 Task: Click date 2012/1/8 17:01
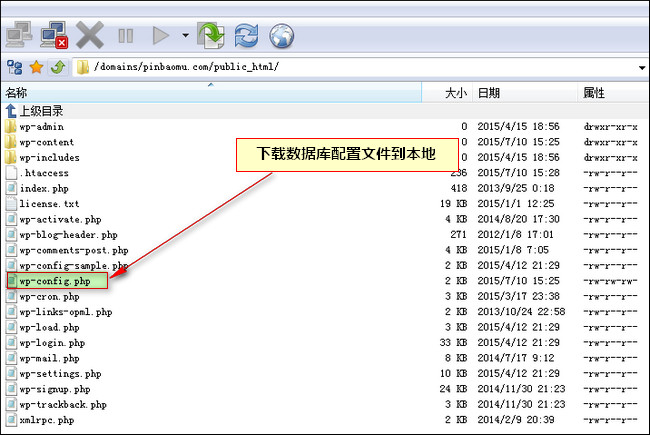pos(515,235)
